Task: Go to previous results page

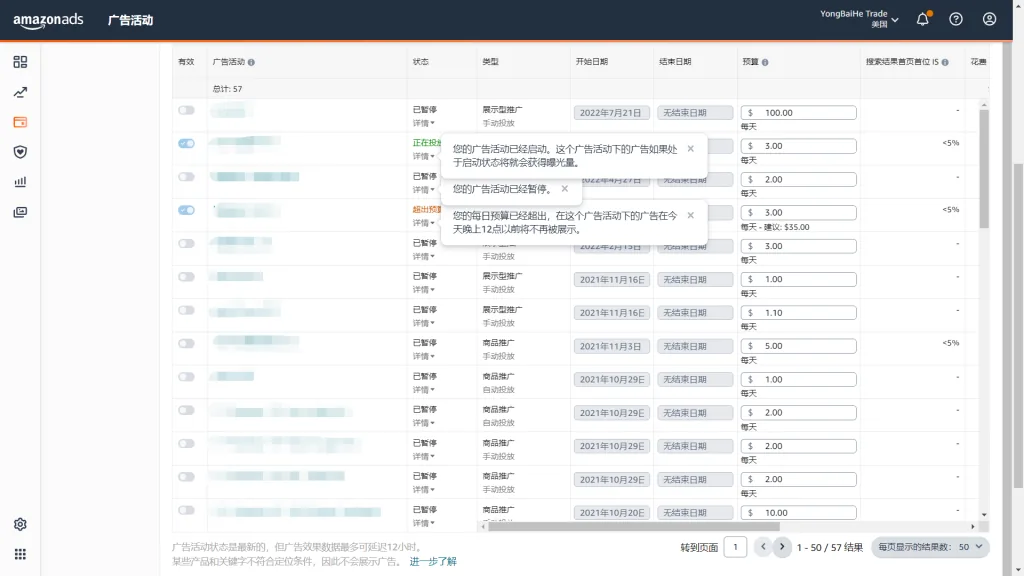Action: click(763, 547)
